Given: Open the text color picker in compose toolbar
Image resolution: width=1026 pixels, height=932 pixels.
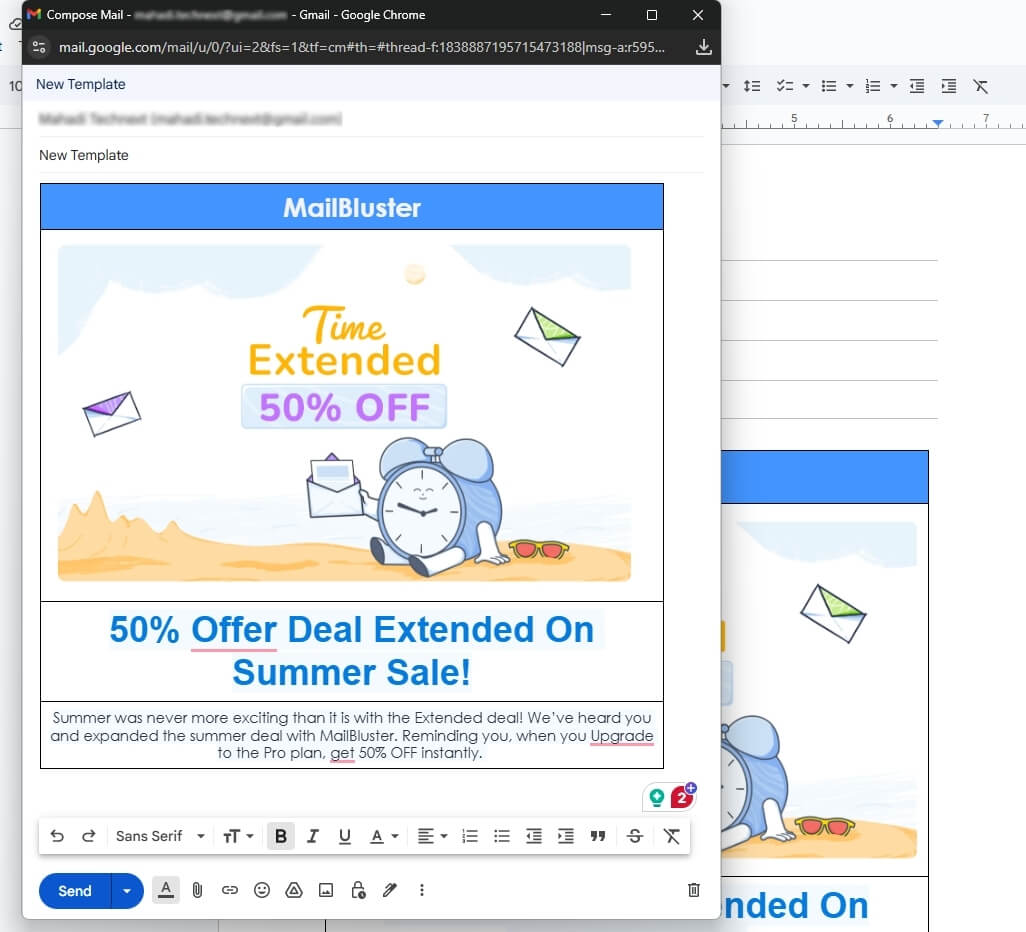Looking at the screenshot, I should (x=384, y=836).
